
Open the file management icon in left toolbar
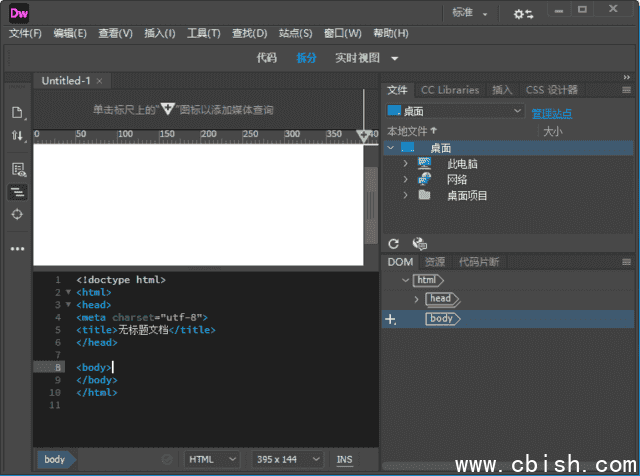(x=17, y=113)
